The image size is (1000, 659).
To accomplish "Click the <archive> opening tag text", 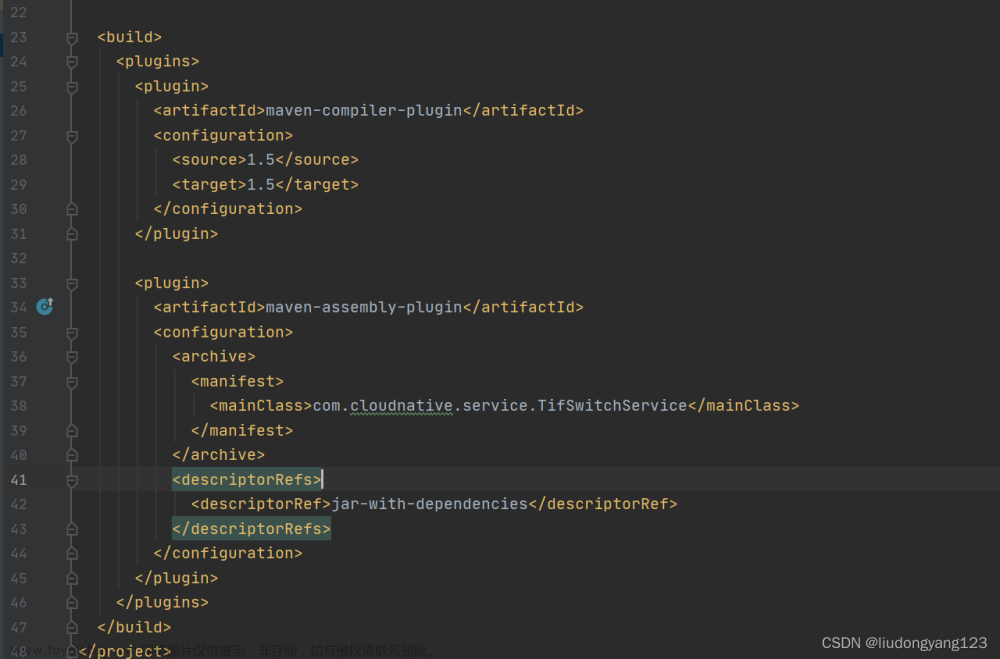I will click(214, 357).
